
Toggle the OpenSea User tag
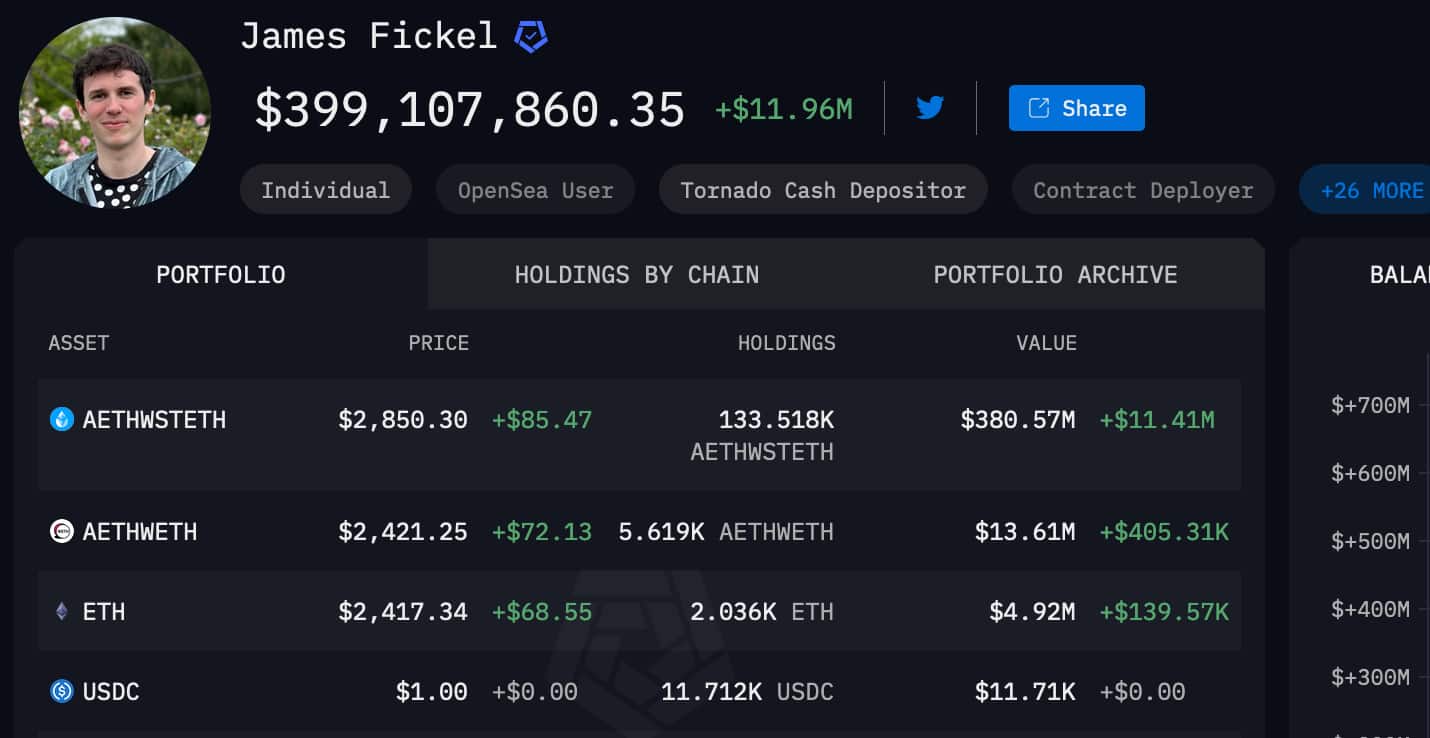pyautogui.click(x=535, y=188)
